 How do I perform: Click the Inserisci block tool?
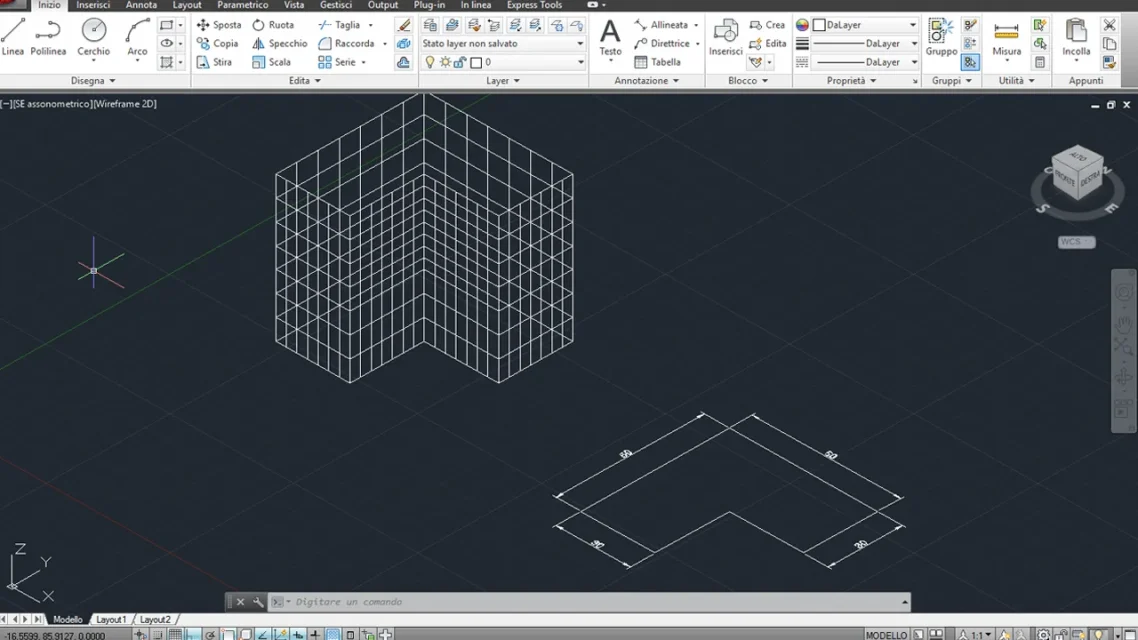click(725, 38)
